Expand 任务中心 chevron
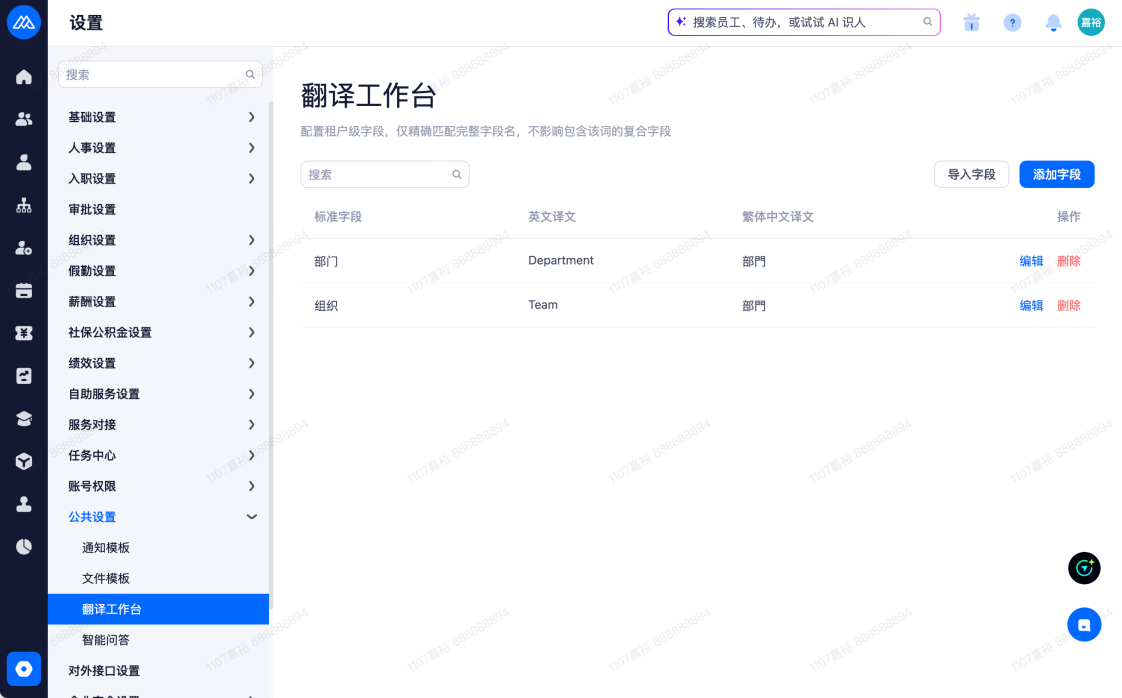 click(x=251, y=455)
